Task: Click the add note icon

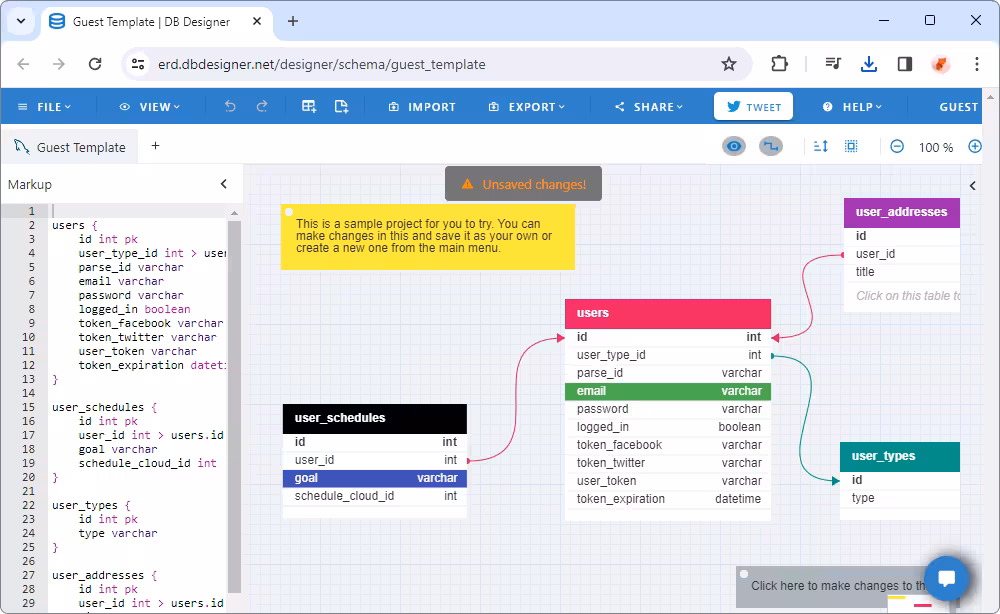Action: click(x=342, y=106)
